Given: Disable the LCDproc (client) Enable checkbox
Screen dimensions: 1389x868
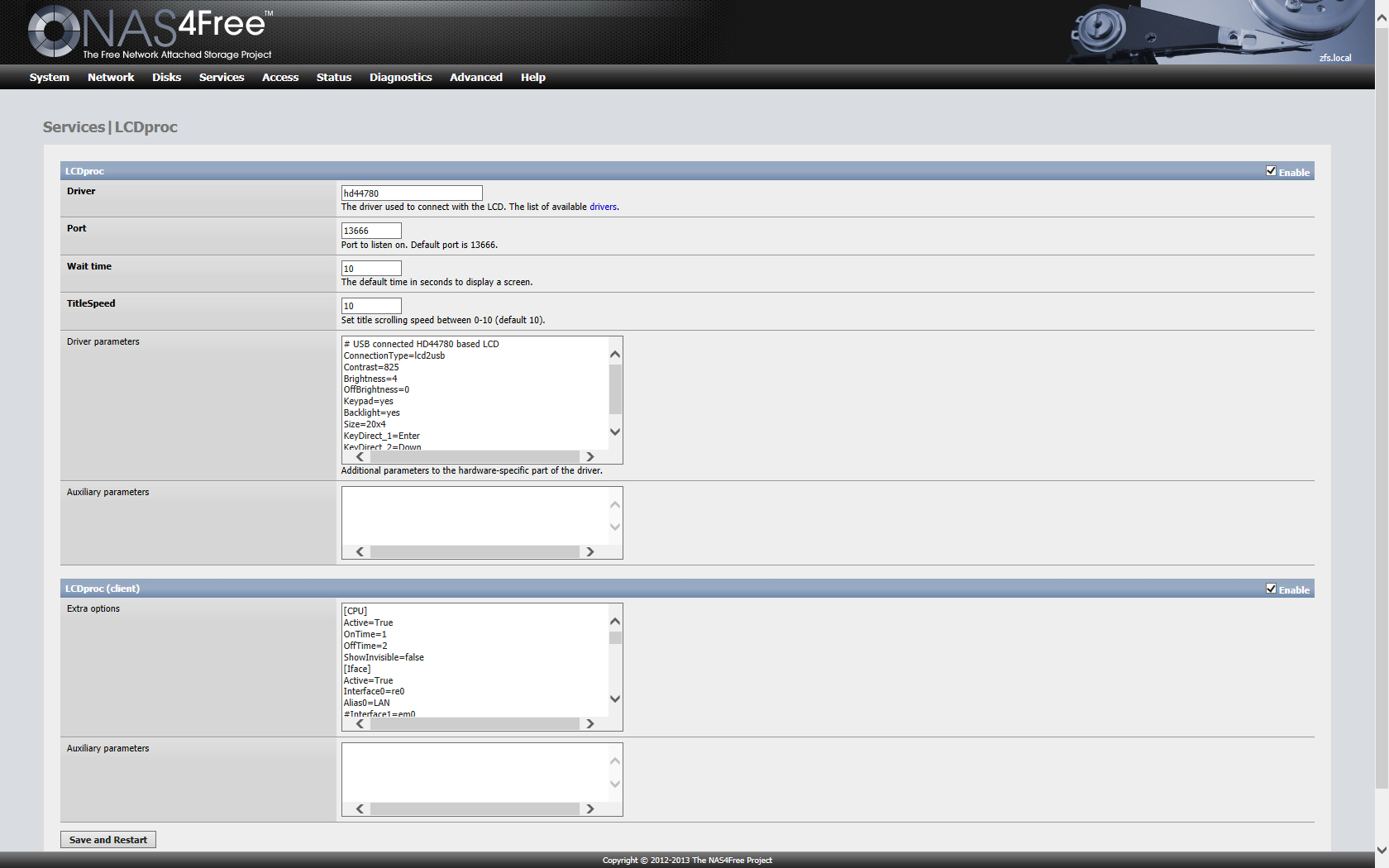Looking at the screenshot, I should (x=1271, y=589).
